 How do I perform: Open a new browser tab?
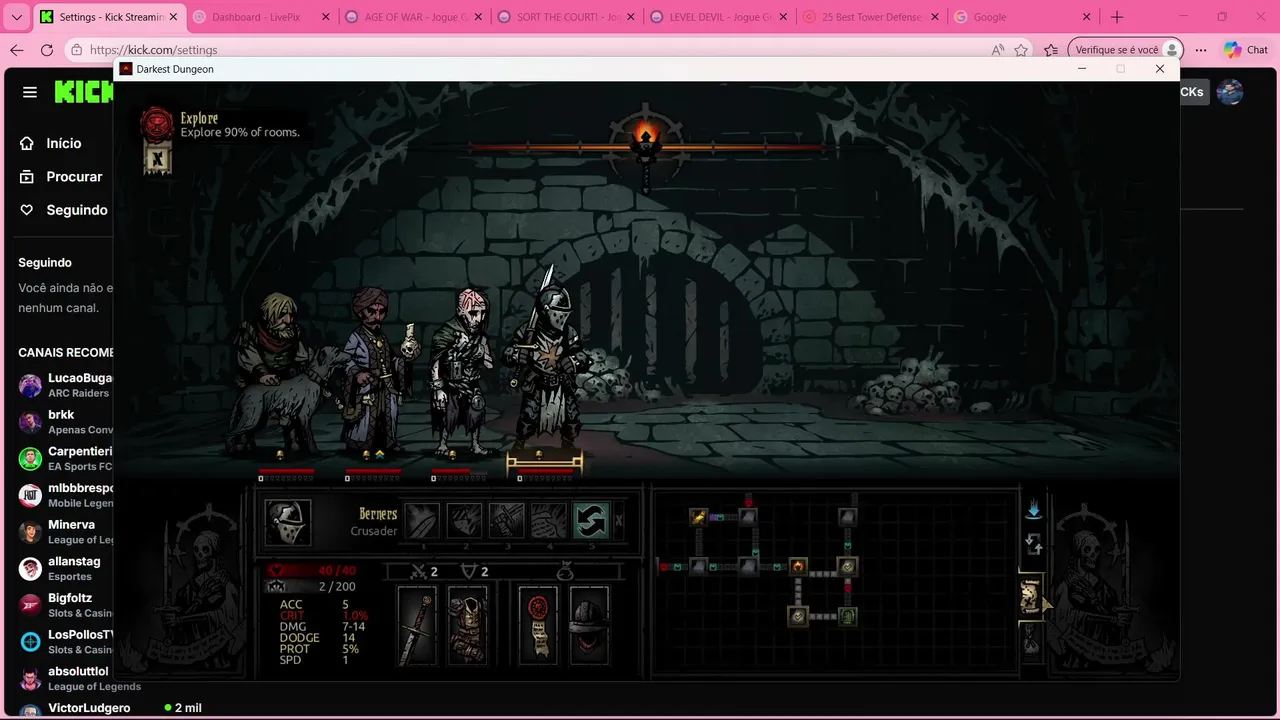[1117, 17]
